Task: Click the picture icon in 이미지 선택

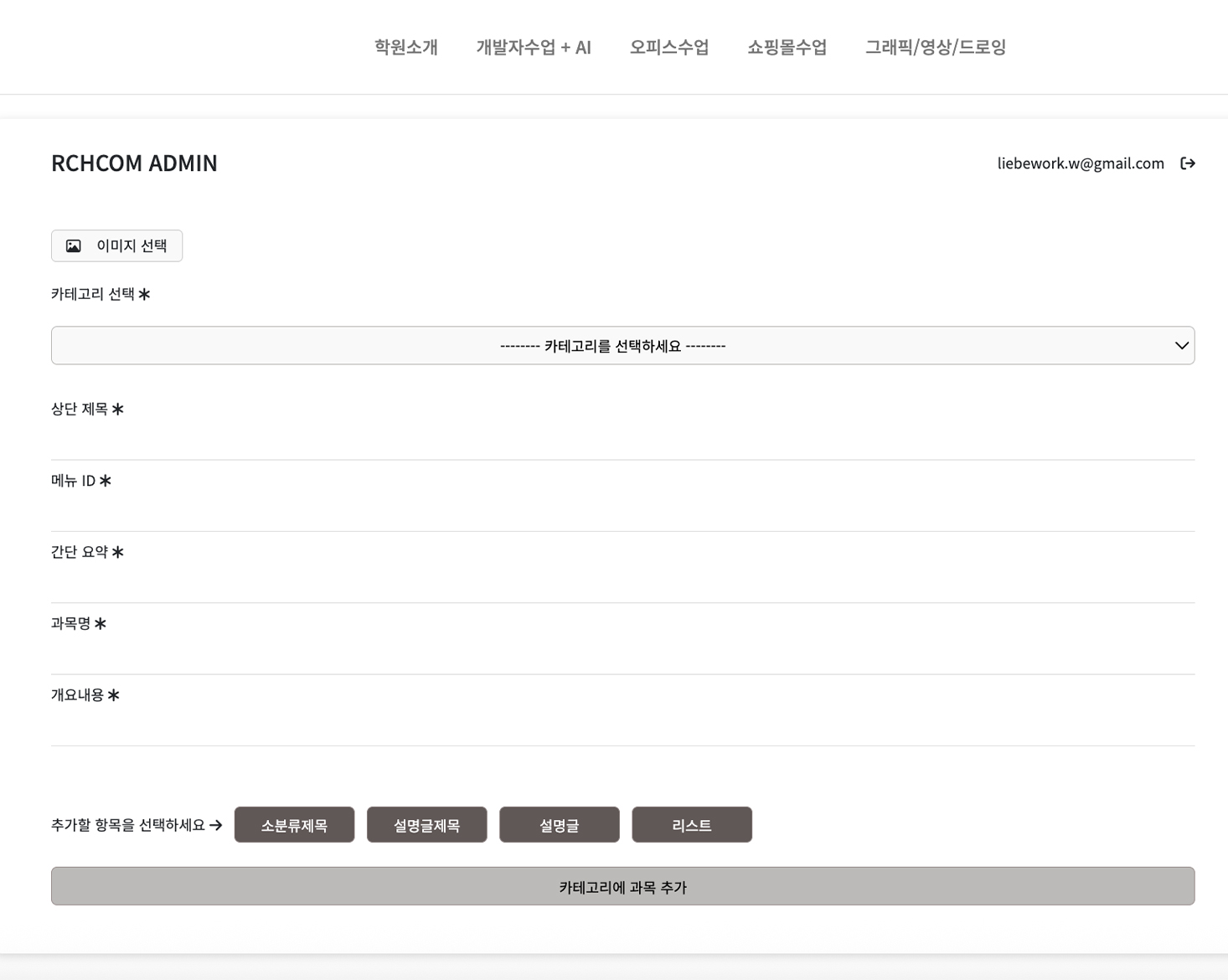Action: coord(74,246)
